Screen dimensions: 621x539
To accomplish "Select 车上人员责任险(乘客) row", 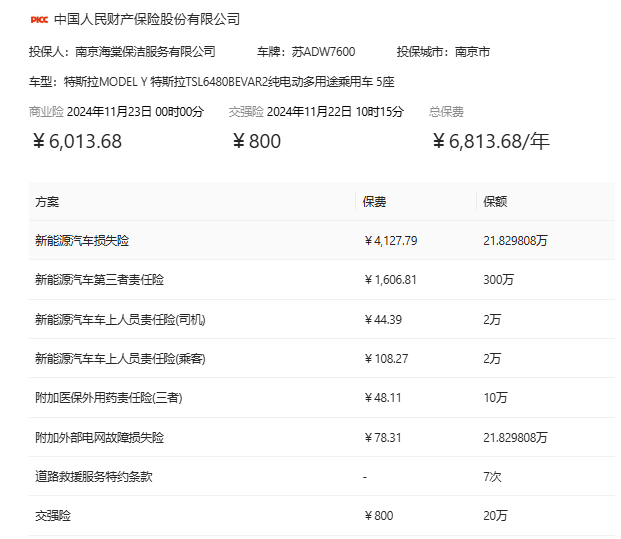I will (322, 358).
